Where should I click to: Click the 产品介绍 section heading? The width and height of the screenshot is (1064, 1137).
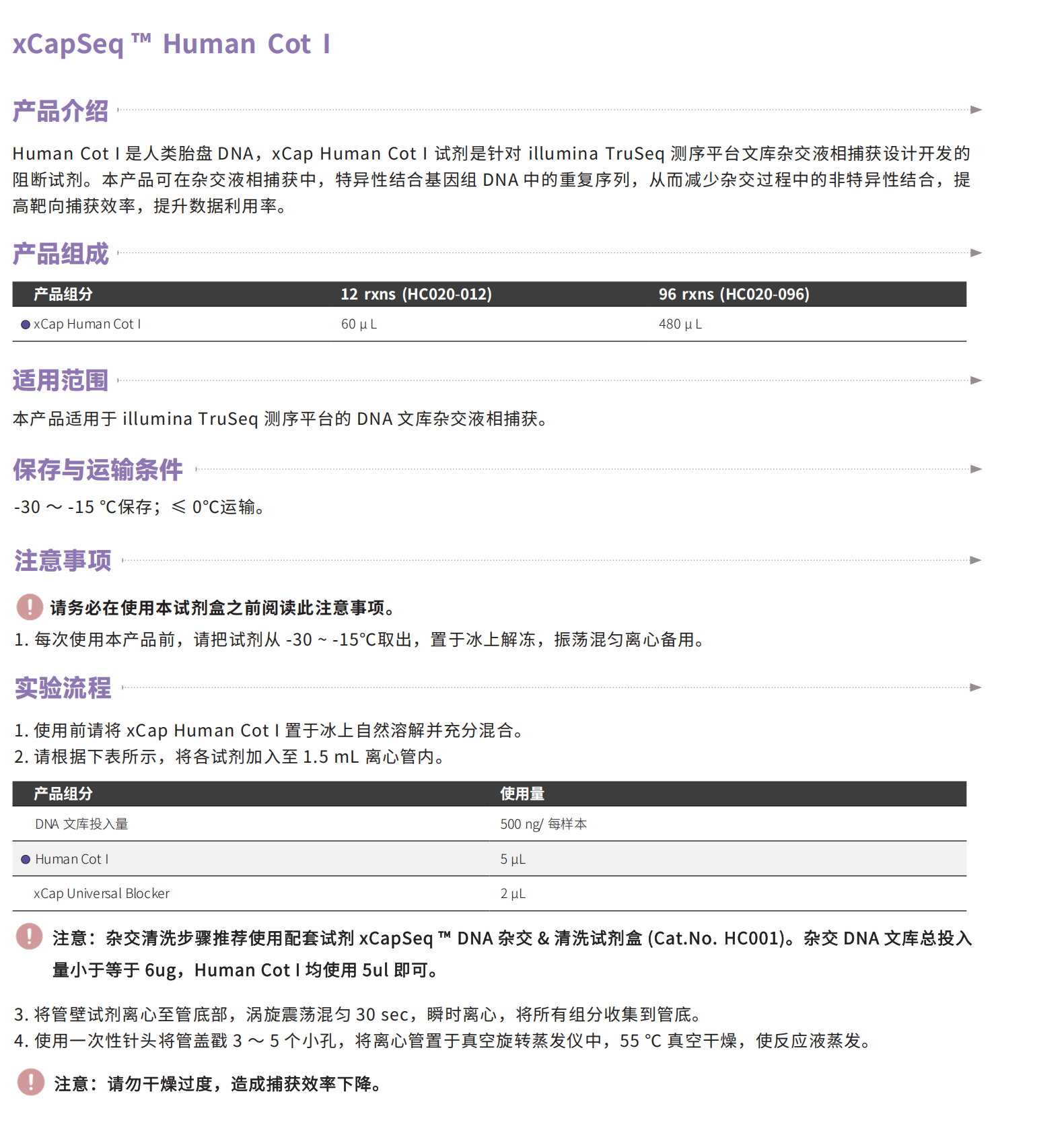pos(61,111)
